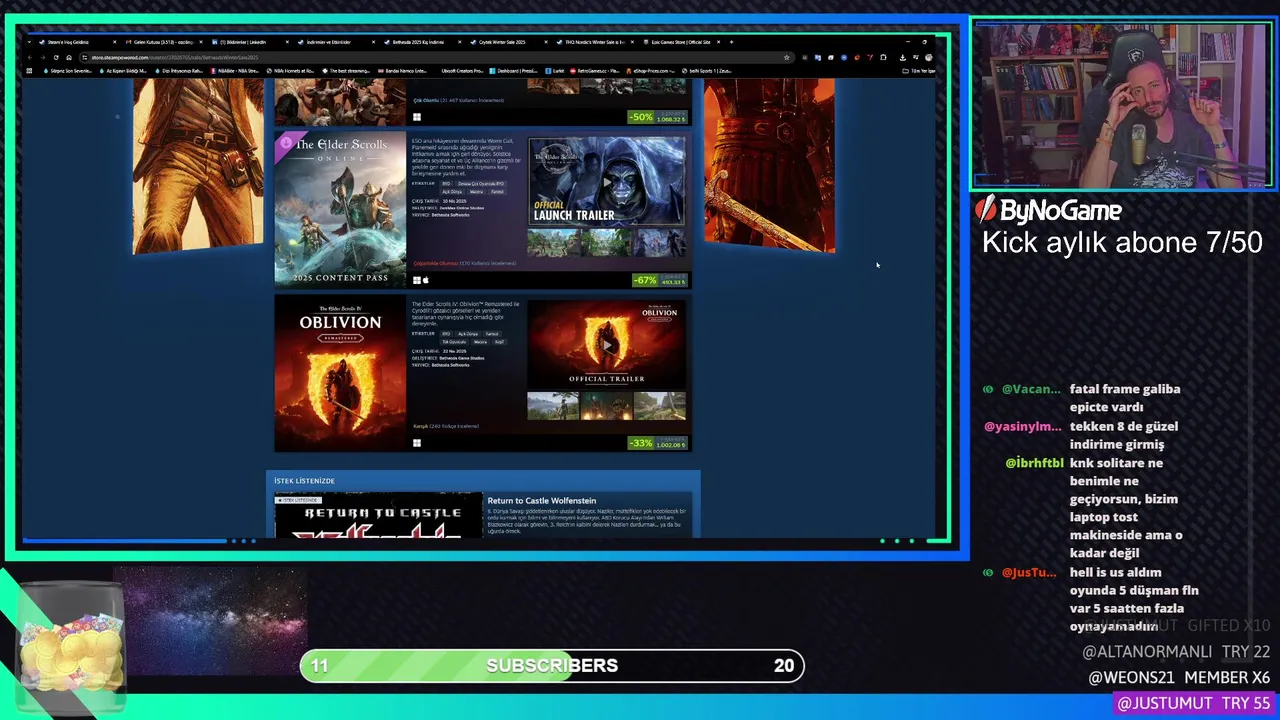1280x720 pixels.
Task: Click the @JUSTUMUT TRY 55 donation banner
Action: click(x=1193, y=704)
